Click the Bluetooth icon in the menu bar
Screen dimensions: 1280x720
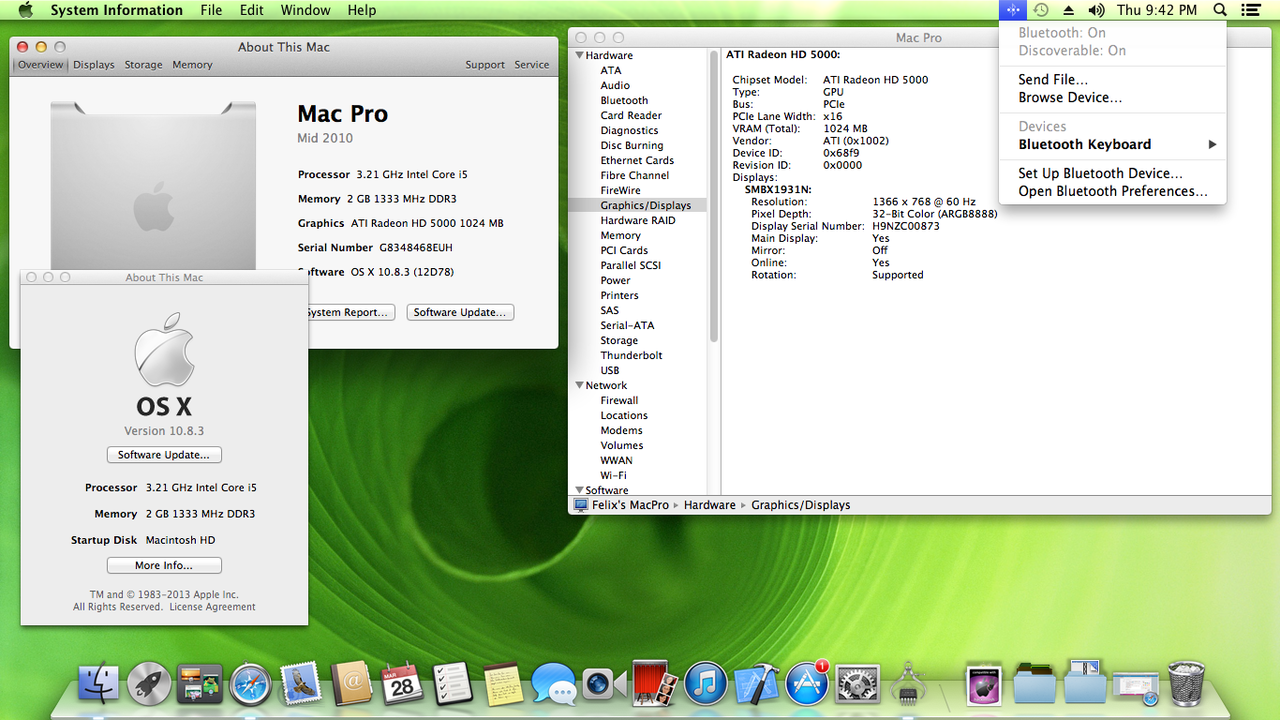(1012, 10)
